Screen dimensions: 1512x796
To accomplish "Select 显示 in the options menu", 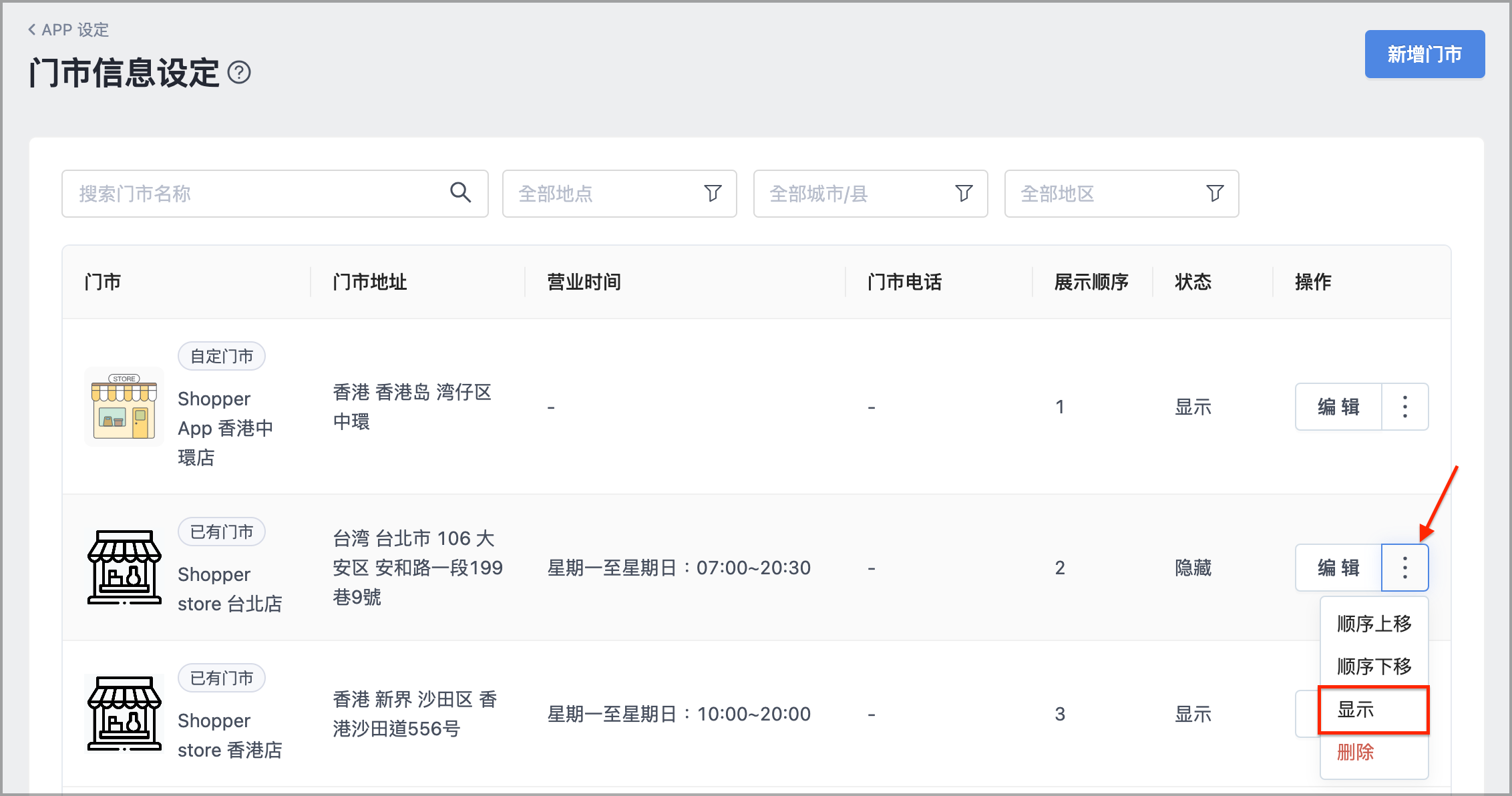I will pos(1374,709).
